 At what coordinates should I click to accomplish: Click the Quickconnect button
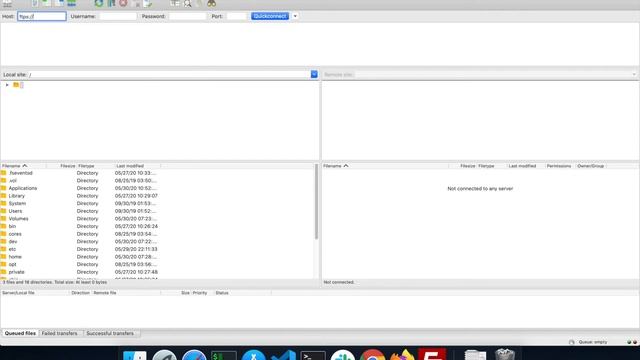point(270,16)
